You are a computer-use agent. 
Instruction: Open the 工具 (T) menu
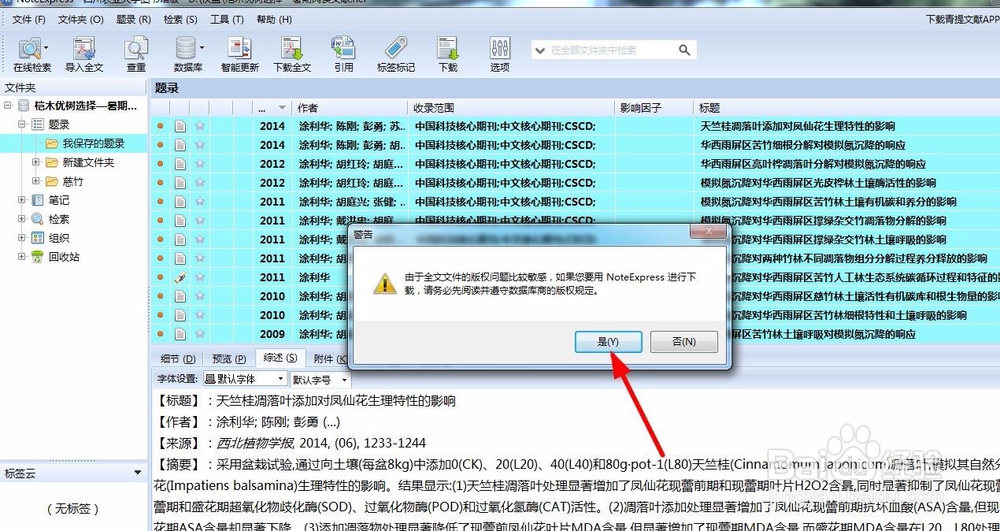click(x=227, y=20)
